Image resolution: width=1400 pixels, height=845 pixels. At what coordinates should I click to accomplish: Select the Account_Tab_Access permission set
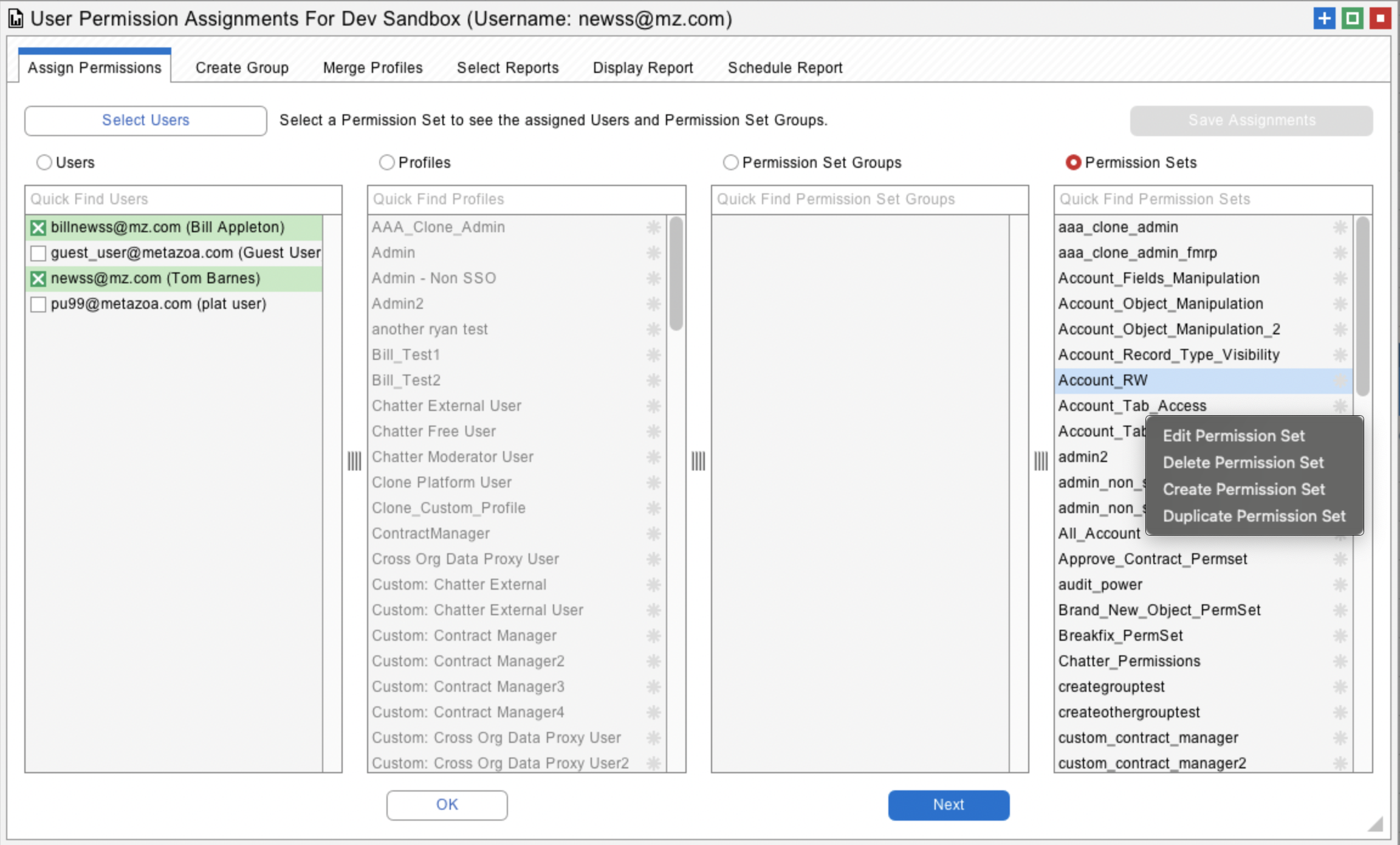pyautogui.click(x=1203, y=406)
